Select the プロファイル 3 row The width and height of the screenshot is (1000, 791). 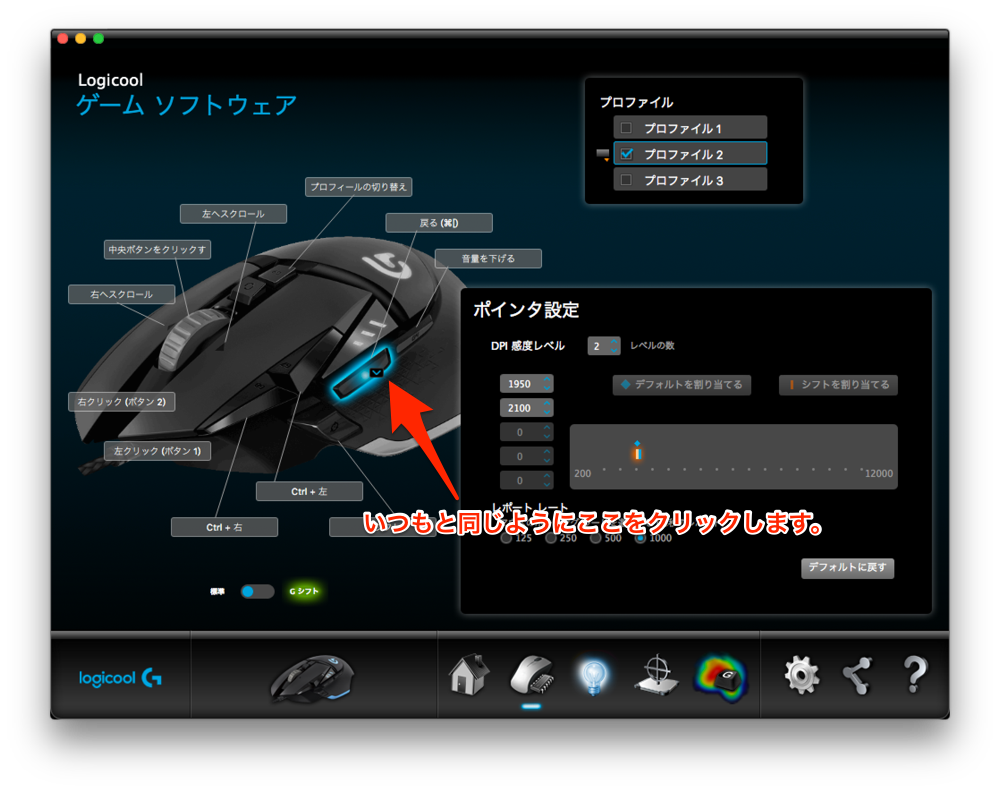click(x=690, y=181)
